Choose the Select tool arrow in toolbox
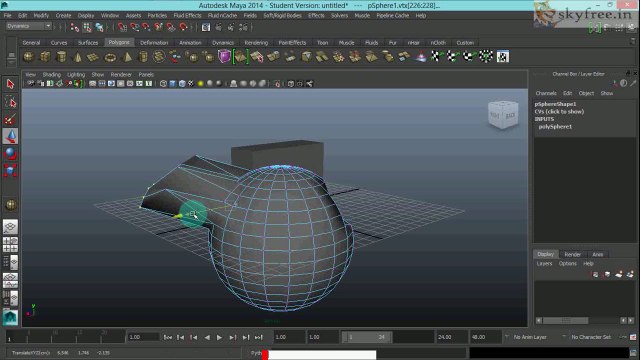Screen dimensions: 640x360 click(10, 84)
